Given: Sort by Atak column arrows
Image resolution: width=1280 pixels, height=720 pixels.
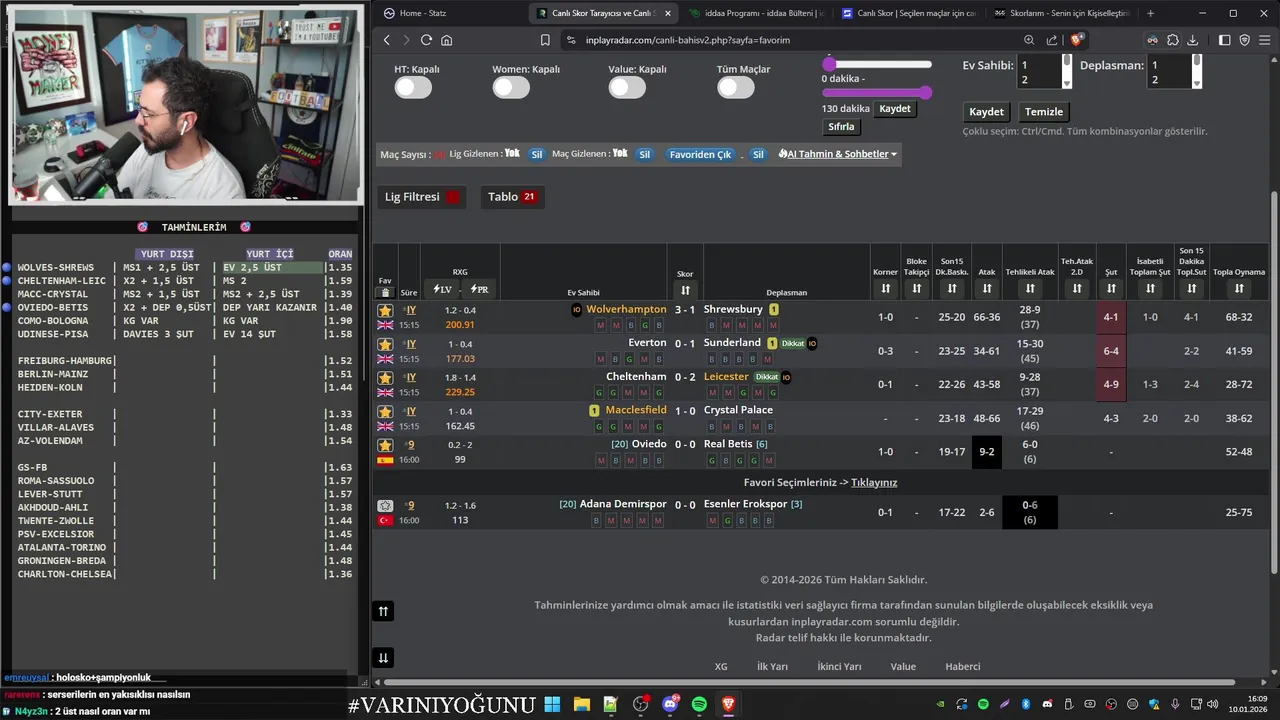Looking at the screenshot, I should coord(987,289).
